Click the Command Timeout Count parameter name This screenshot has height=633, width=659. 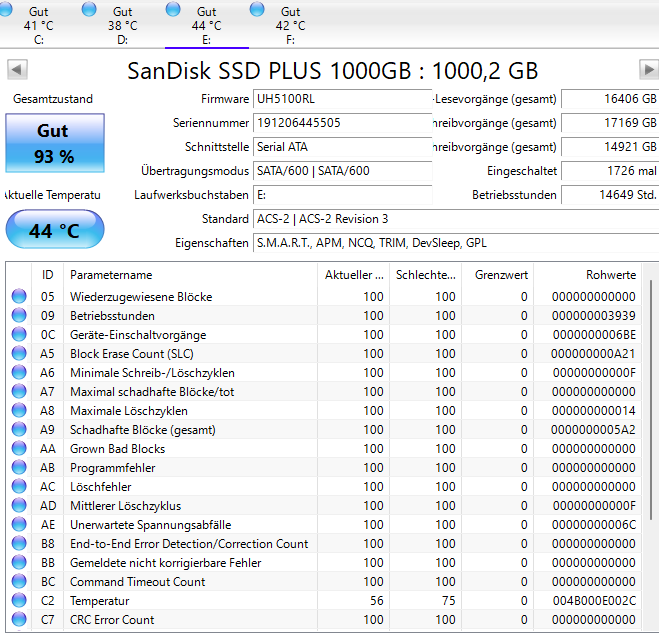point(137,582)
